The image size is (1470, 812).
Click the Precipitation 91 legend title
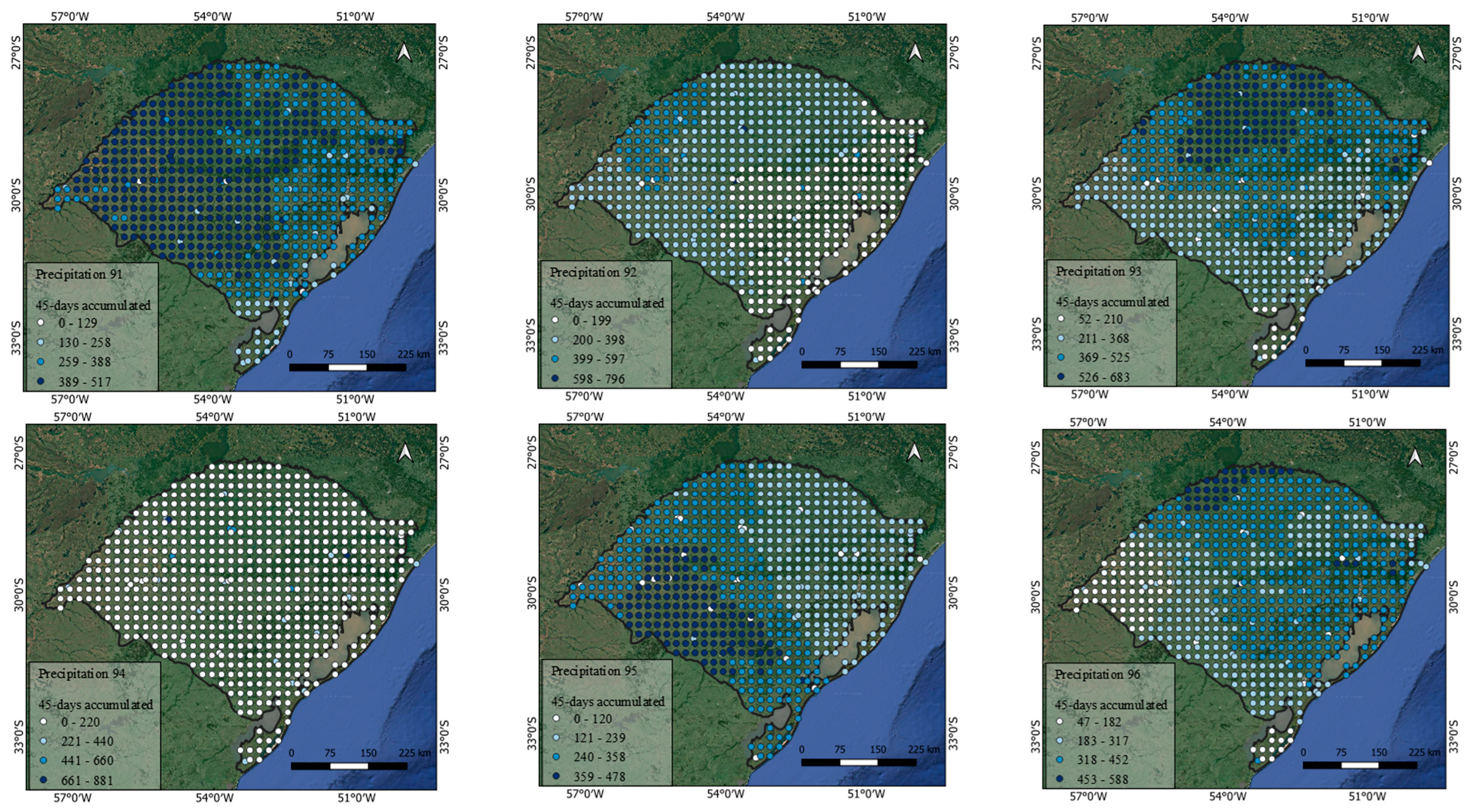pos(79,274)
